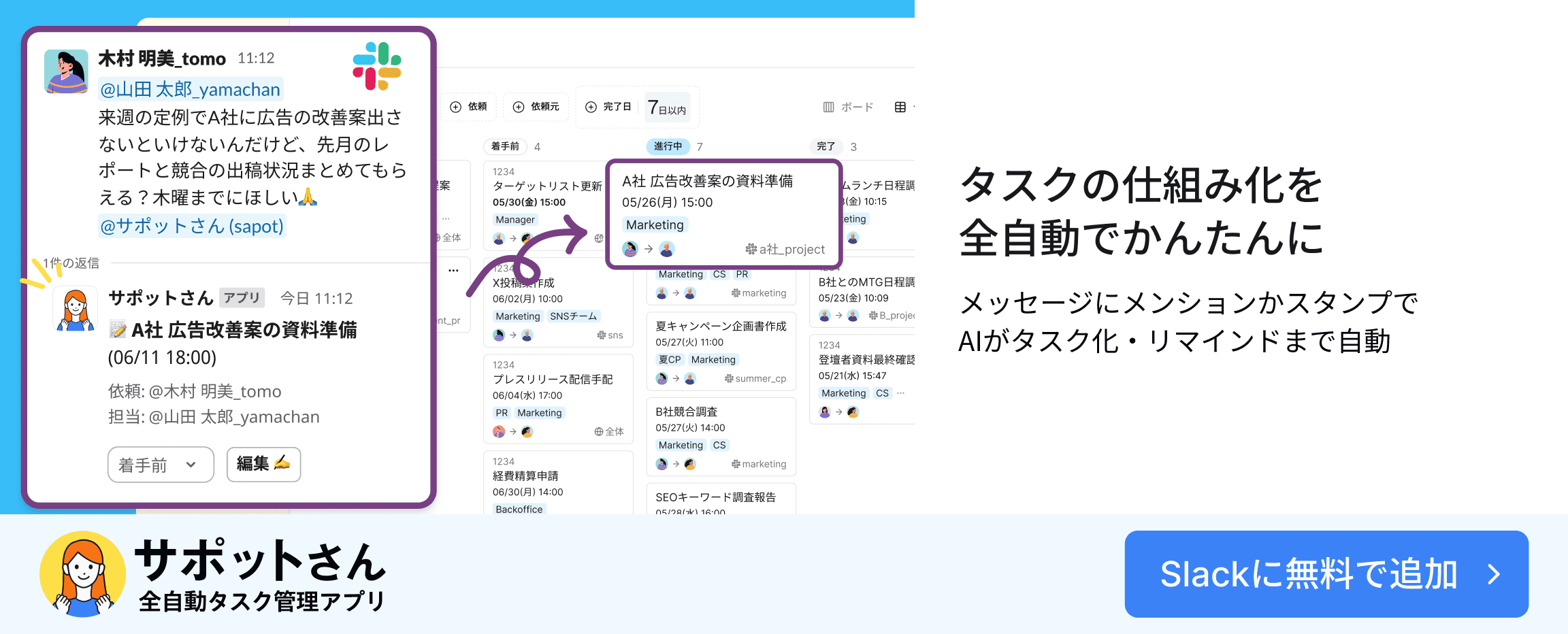
Task: Click assignee avatar on highlighted A社 card
Action: (667, 249)
